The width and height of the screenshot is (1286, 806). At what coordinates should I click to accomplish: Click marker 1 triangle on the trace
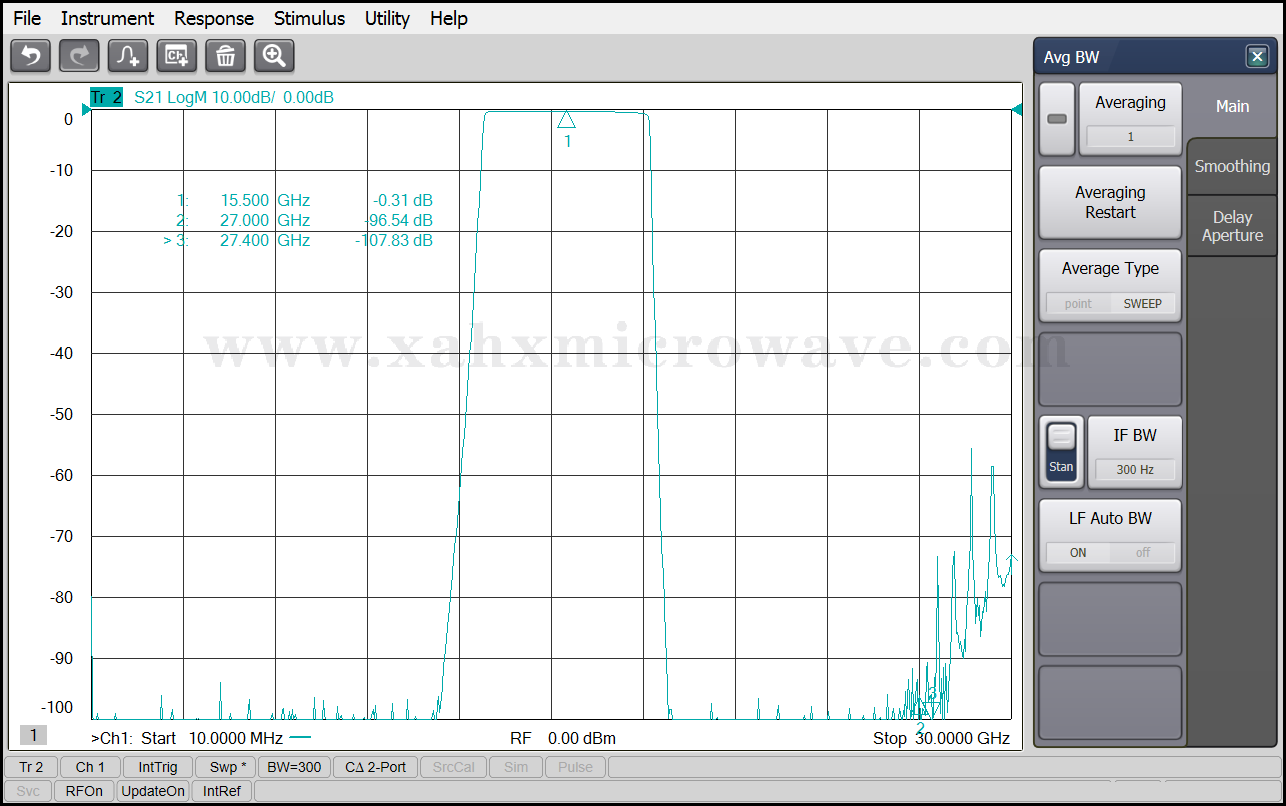567,120
